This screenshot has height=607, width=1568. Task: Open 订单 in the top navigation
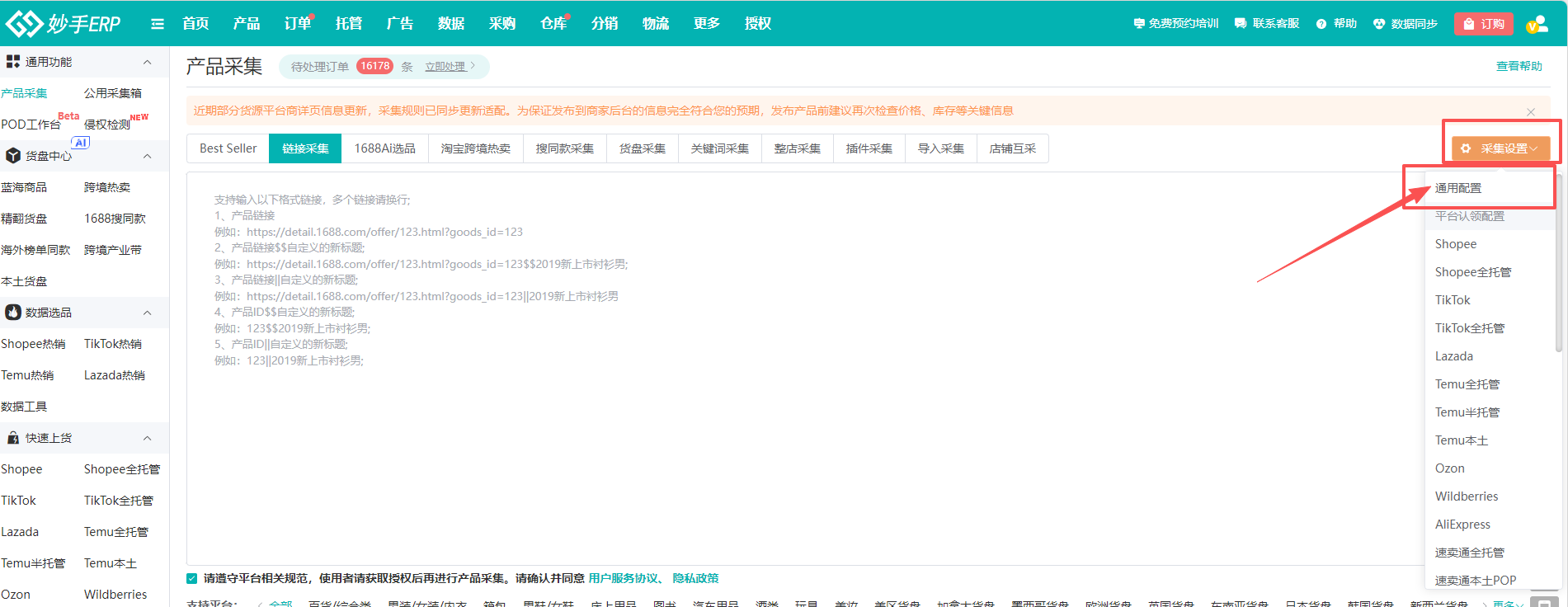click(298, 24)
